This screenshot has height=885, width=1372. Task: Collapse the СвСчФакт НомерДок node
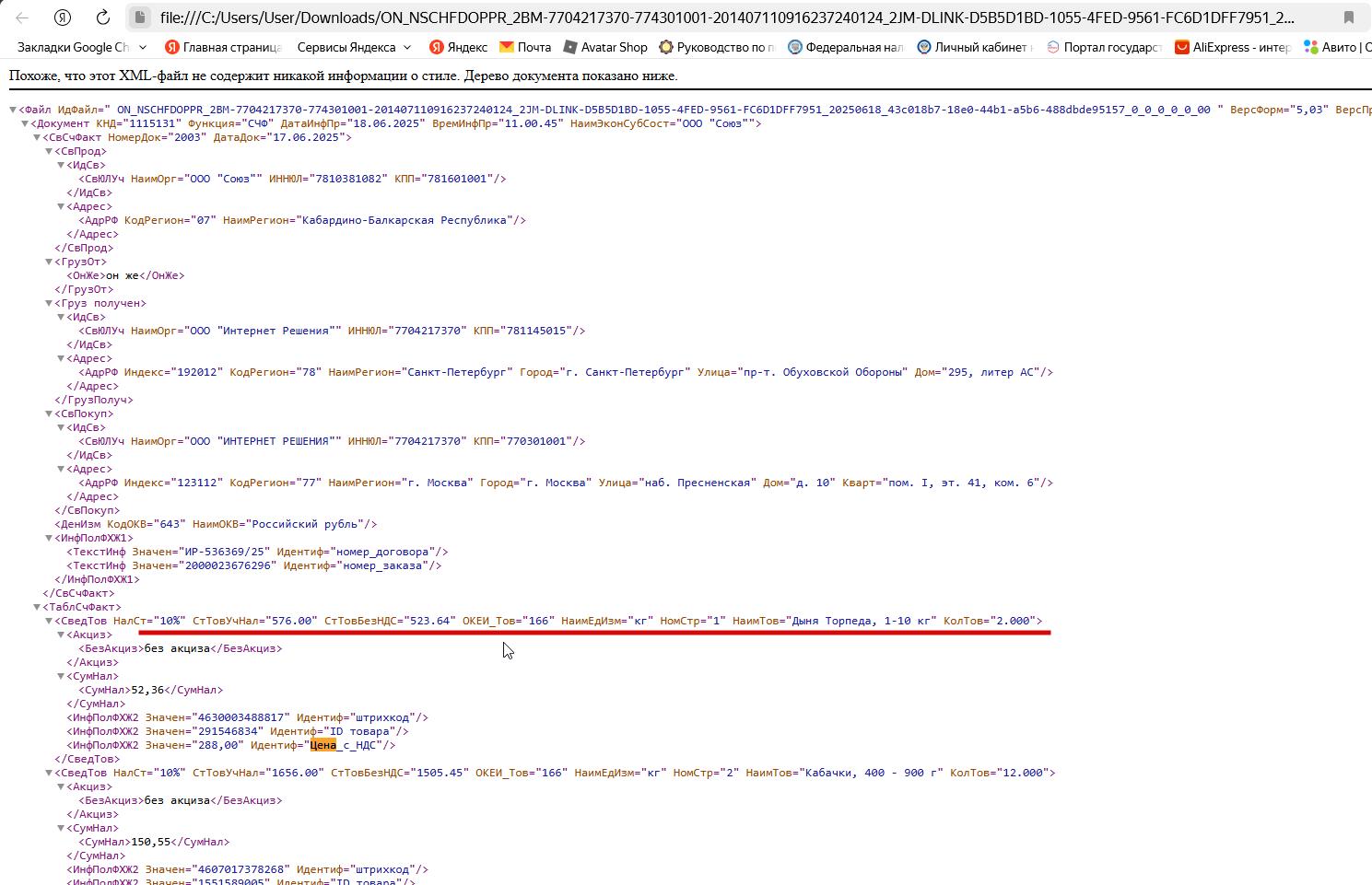pos(37,137)
